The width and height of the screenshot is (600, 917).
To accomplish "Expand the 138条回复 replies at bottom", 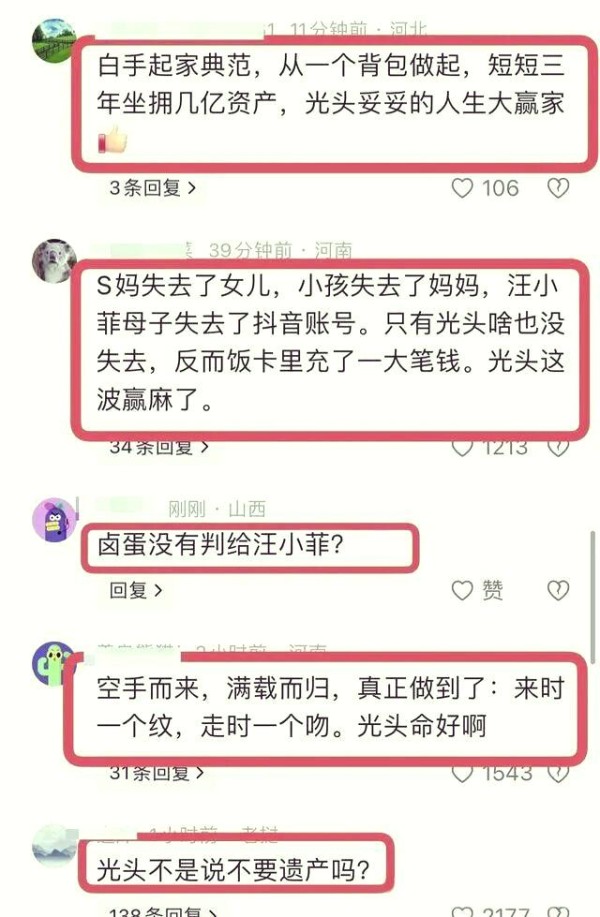I will [163, 911].
